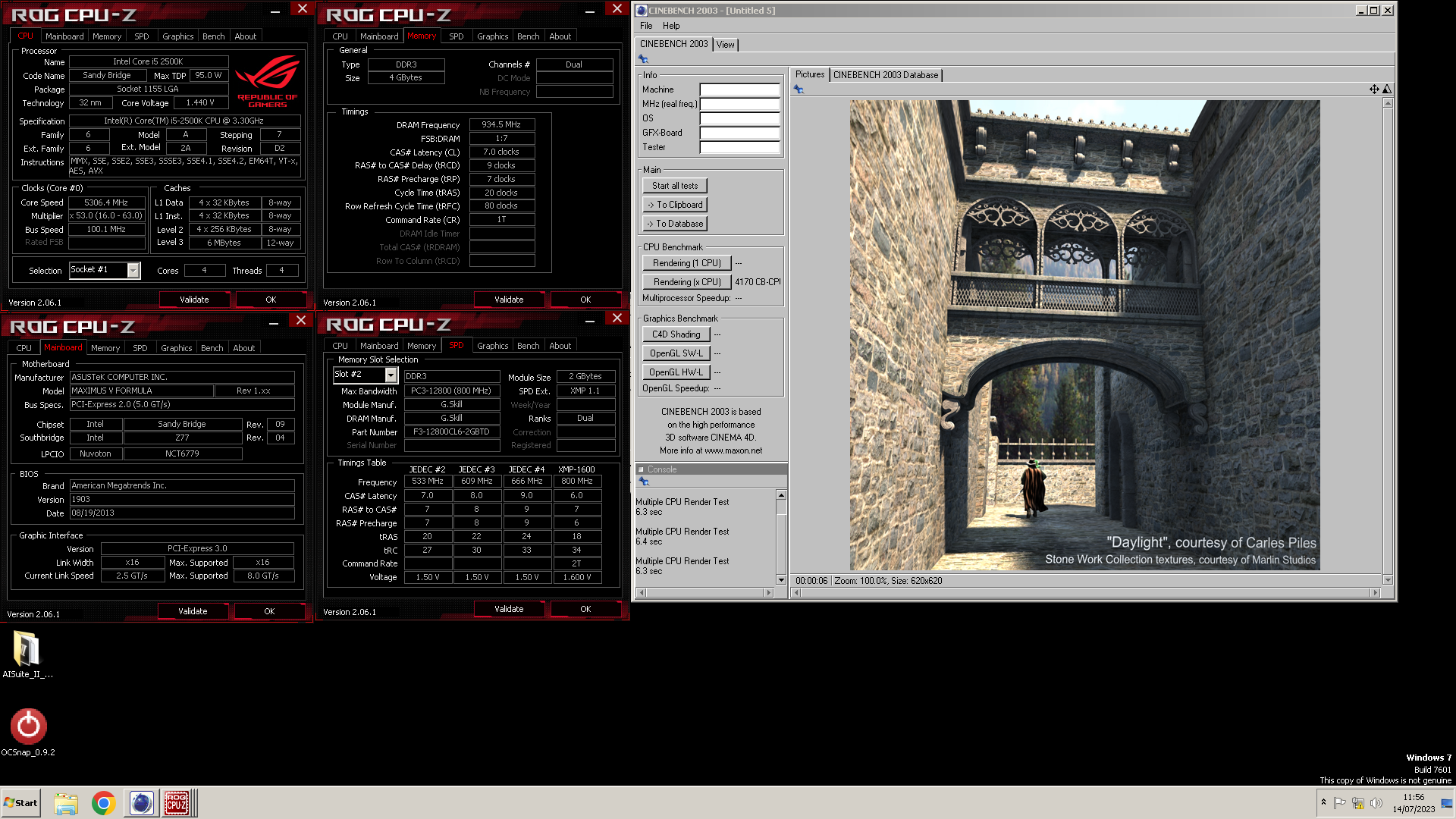Switch to the CINEBENCH 2003 Database tab
Image resolution: width=1456 pixels, height=819 pixels.
[886, 75]
